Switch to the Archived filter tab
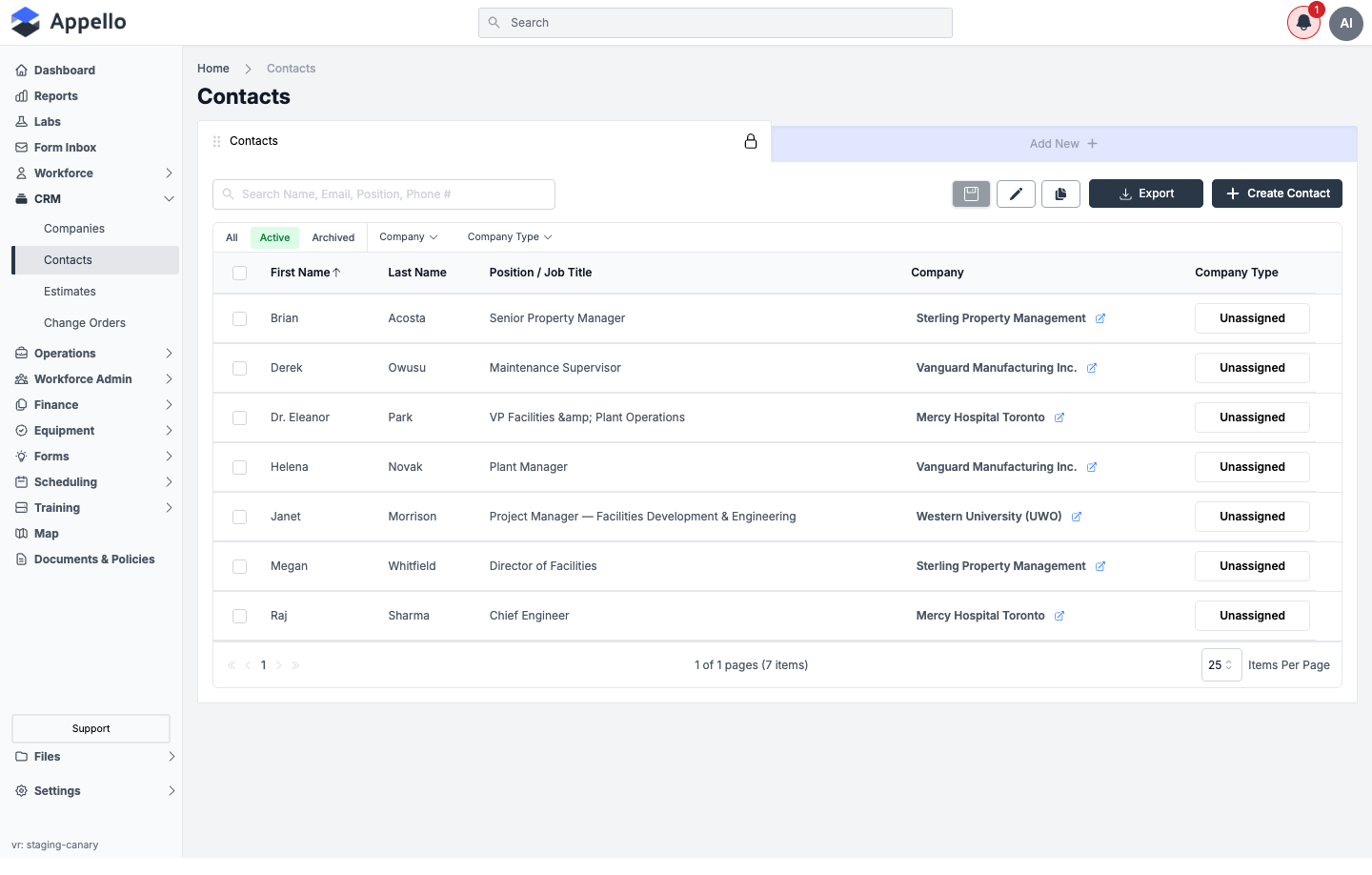 coord(333,237)
